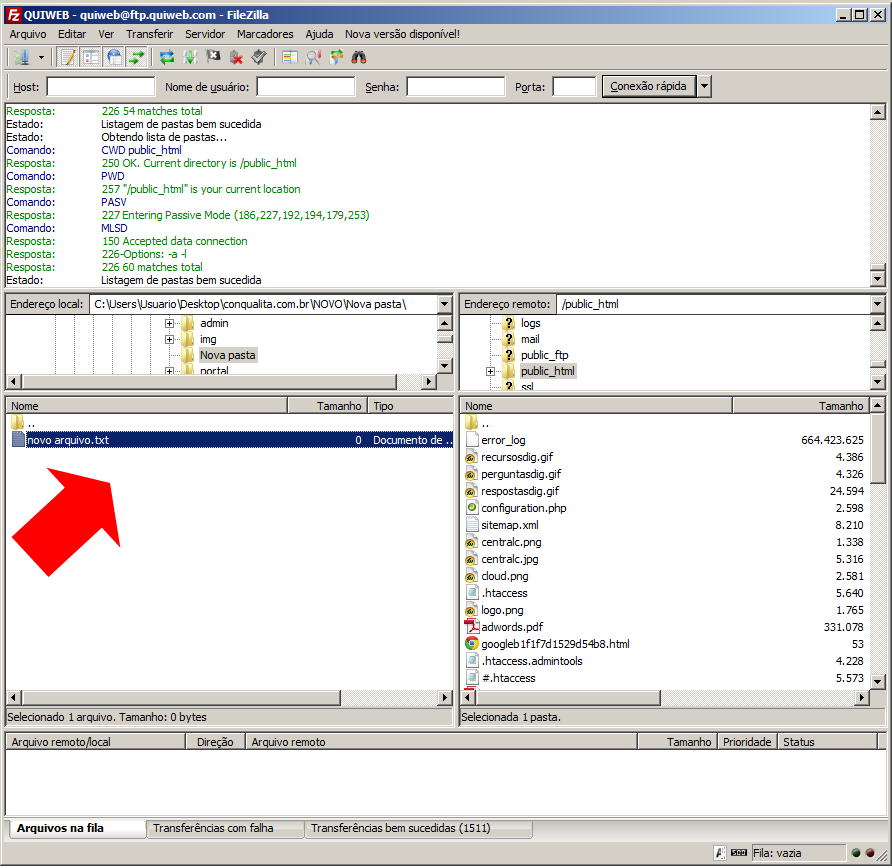Image resolution: width=892 pixels, height=868 pixels.
Task: Open the Site Manager dropdown arrow
Action: tap(41, 57)
